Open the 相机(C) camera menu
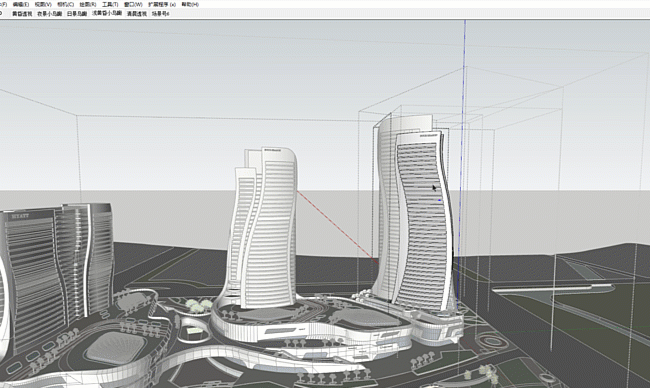Image resolution: width=650 pixels, height=388 pixels. 65,4
